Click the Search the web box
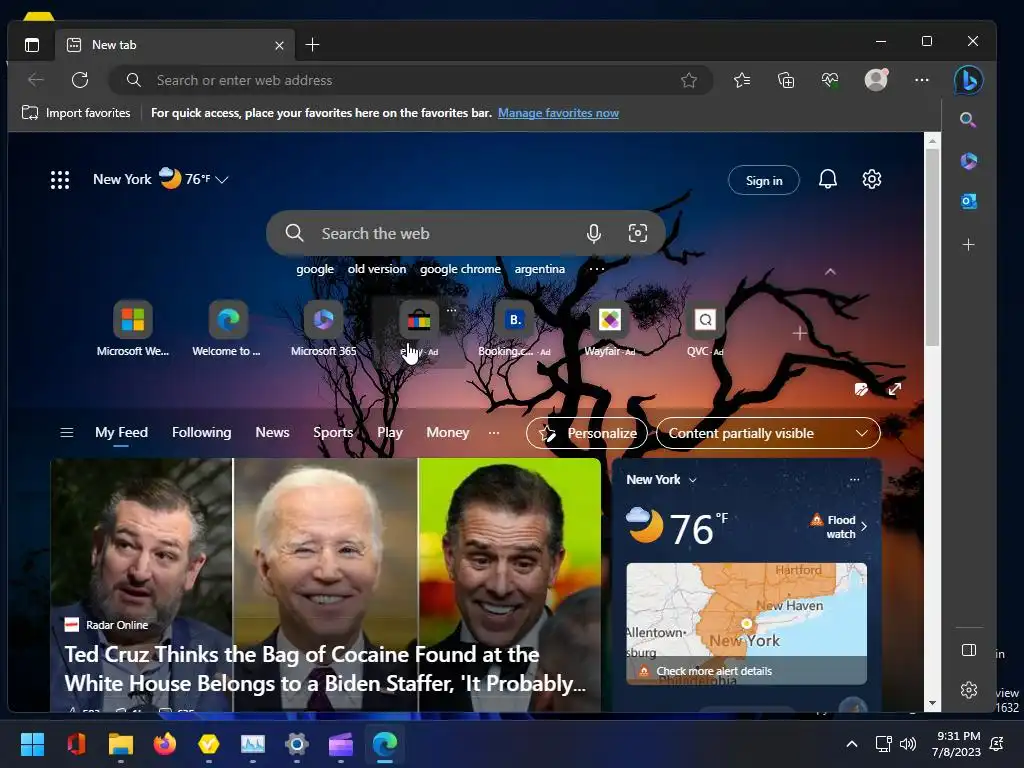The width and height of the screenshot is (1024, 768). [466, 233]
